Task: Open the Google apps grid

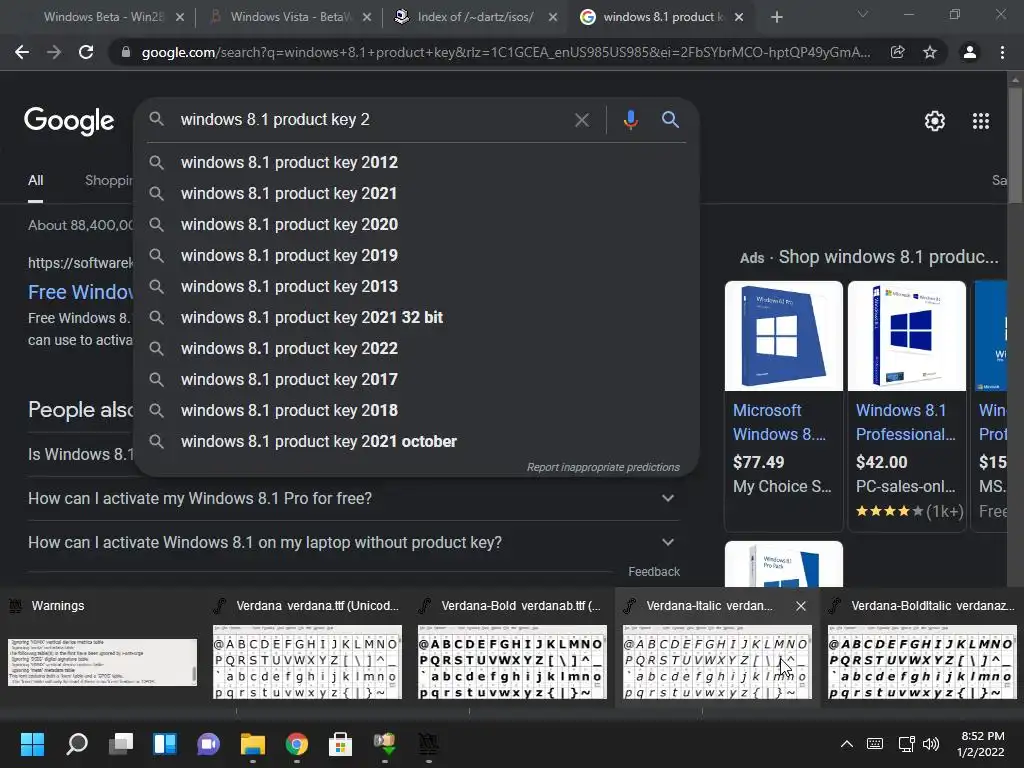Action: [x=981, y=121]
